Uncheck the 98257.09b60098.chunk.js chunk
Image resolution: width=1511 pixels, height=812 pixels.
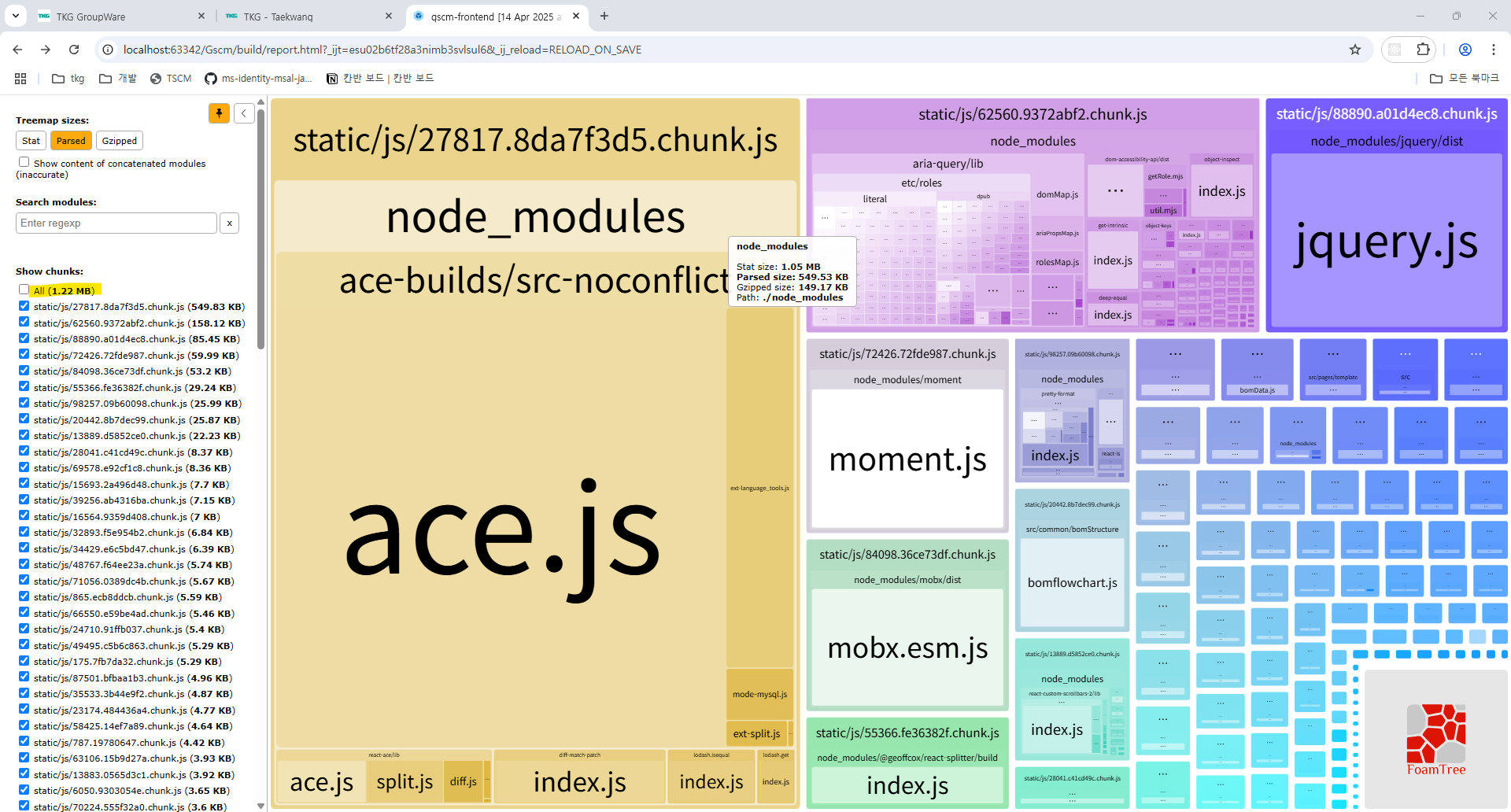24,403
